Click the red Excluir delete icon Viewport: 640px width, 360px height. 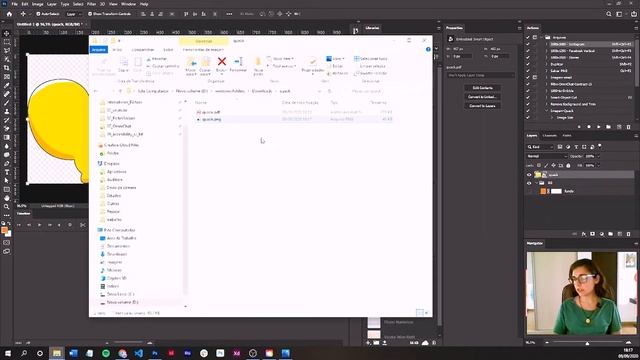pyautogui.click(x=222, y=62)
